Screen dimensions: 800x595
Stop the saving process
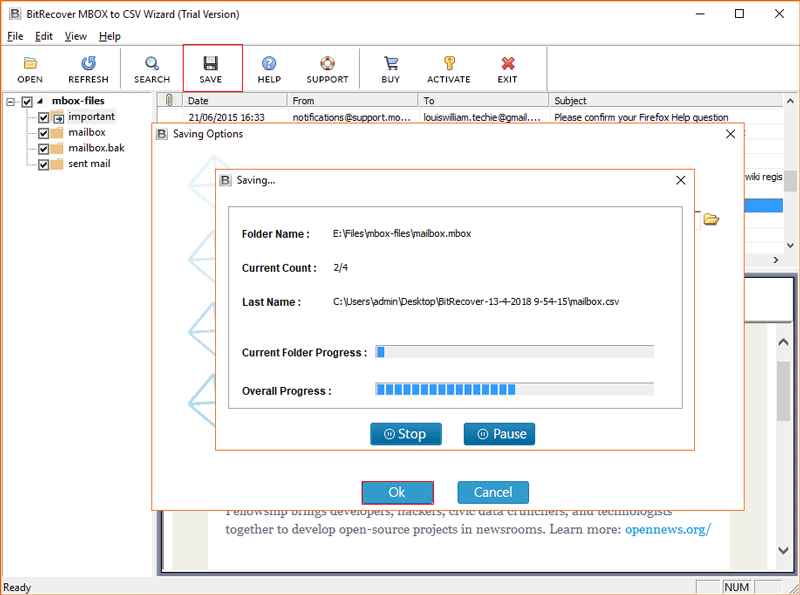[x=406, y=434]
